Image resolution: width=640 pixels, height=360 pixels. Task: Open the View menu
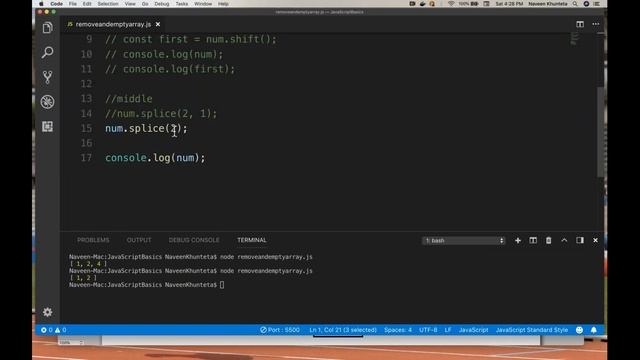click(x=130, y=4)
